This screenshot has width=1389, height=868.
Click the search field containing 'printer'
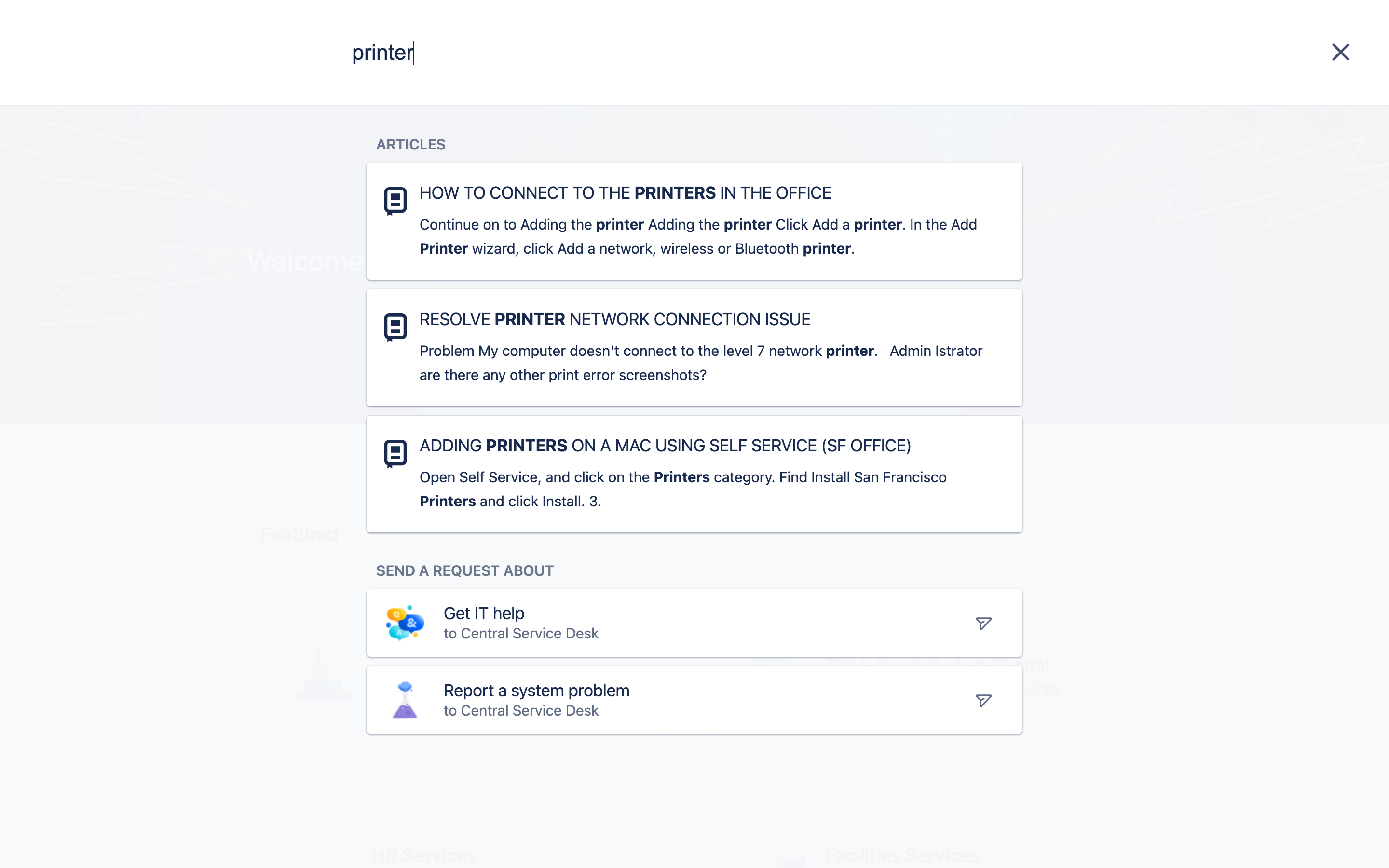[689, 53]
